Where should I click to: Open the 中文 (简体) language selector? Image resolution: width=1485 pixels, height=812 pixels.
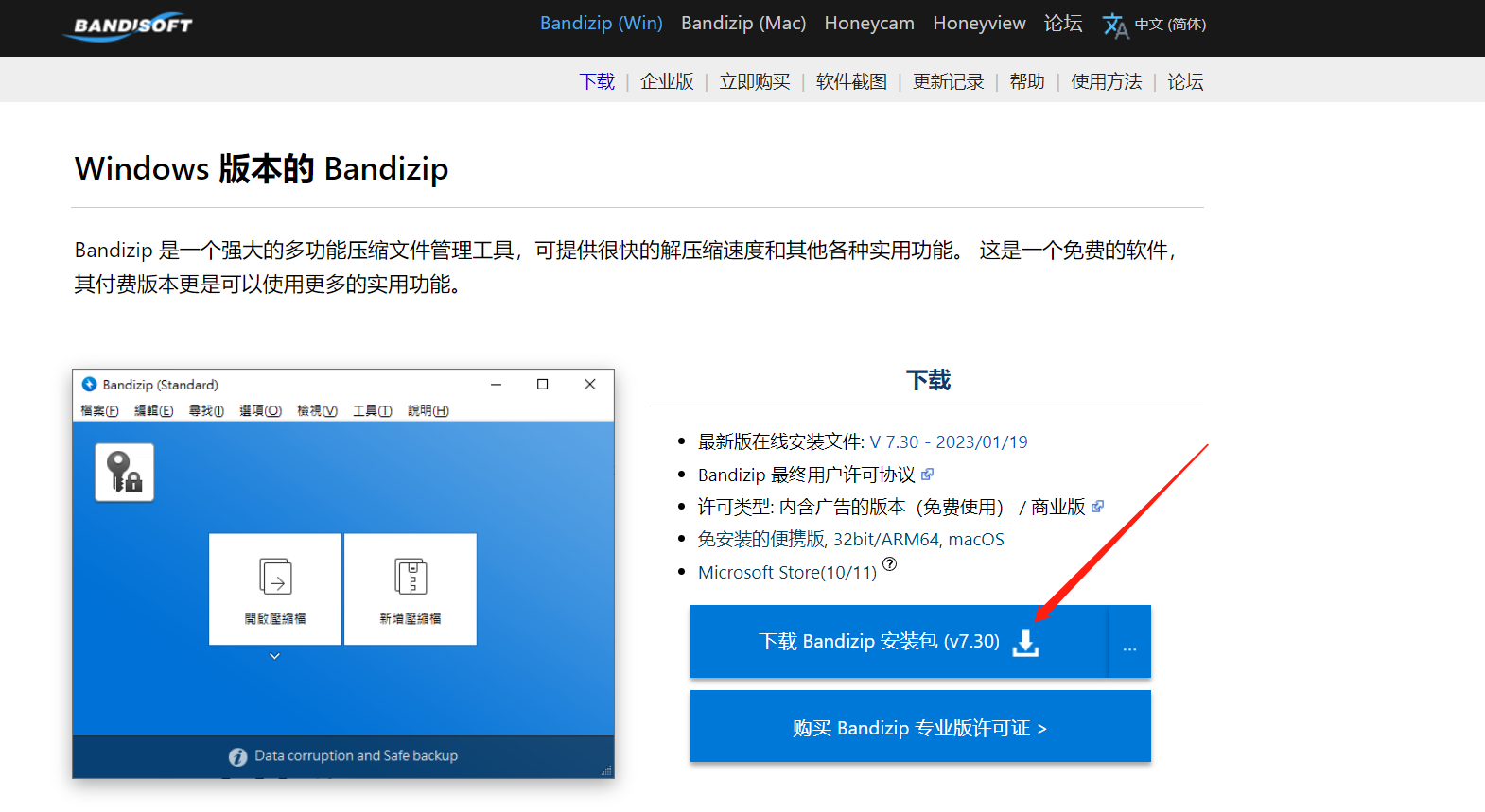tap(1170, 25)
